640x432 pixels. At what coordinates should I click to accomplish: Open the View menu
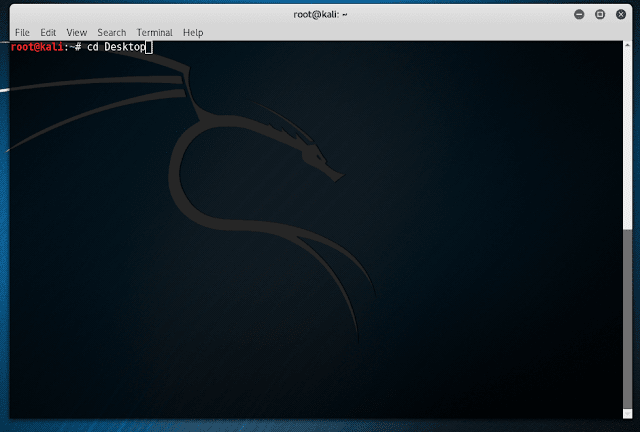tap(77, 32)
